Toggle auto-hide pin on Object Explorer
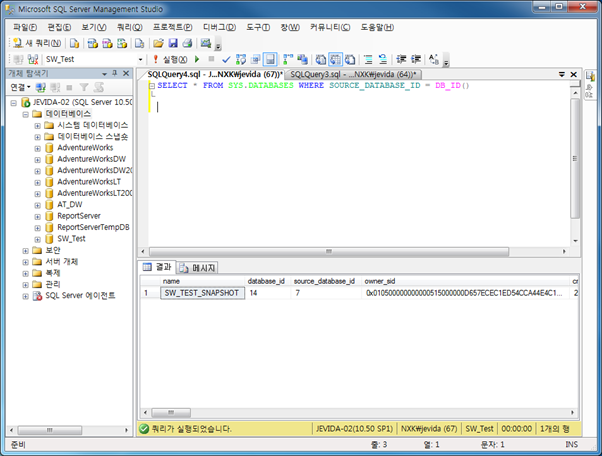 pyautogui.click(x=114, y=73)
